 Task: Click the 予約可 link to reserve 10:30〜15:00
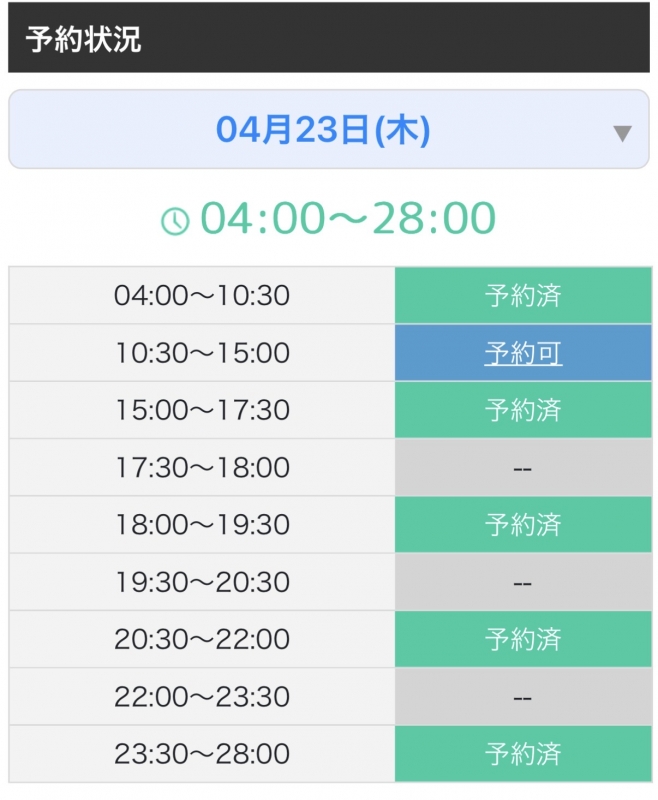[524, 351]
